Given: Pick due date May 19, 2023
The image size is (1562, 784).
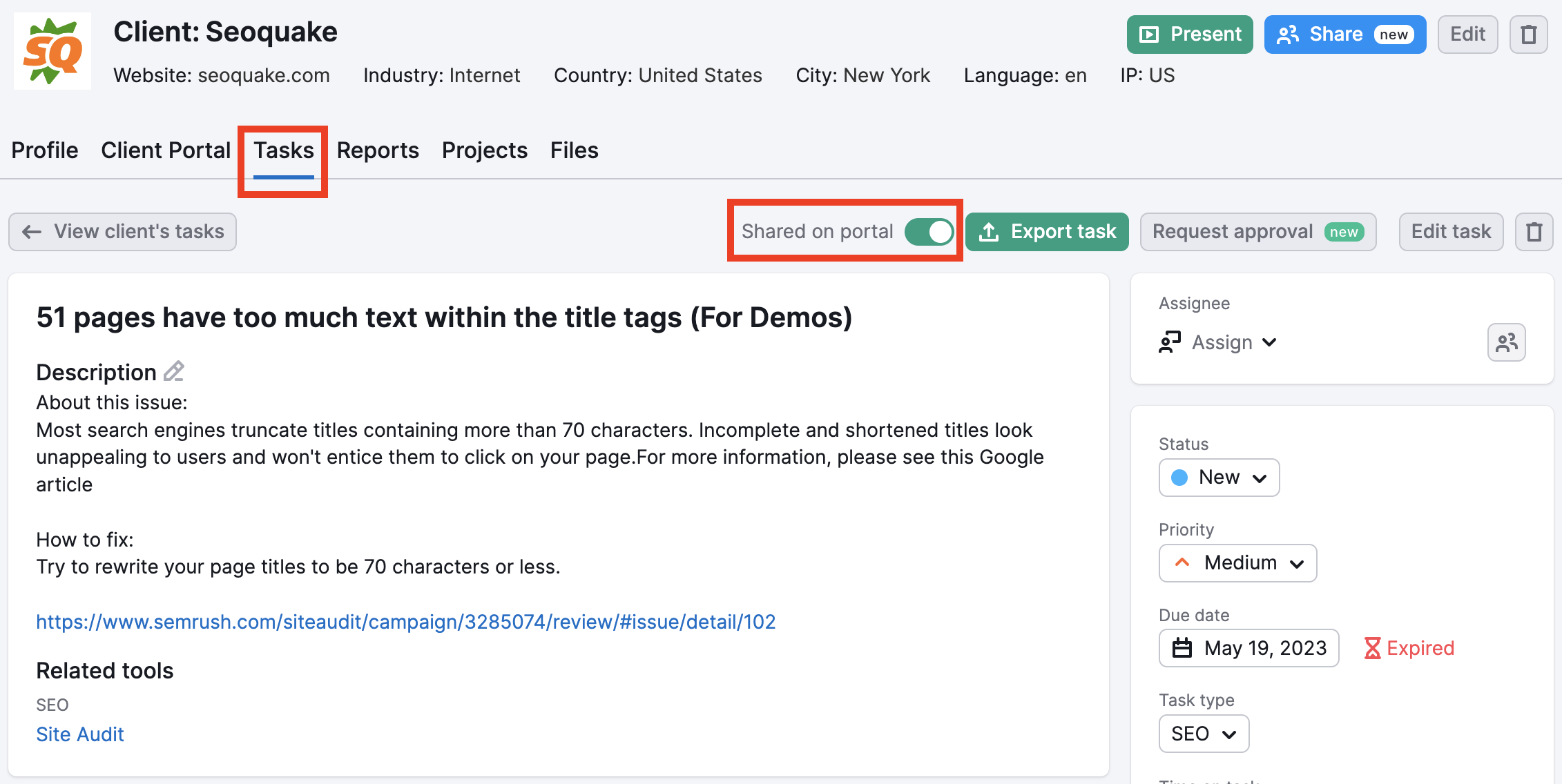Looking at the screenshot, I should 1248,648.
